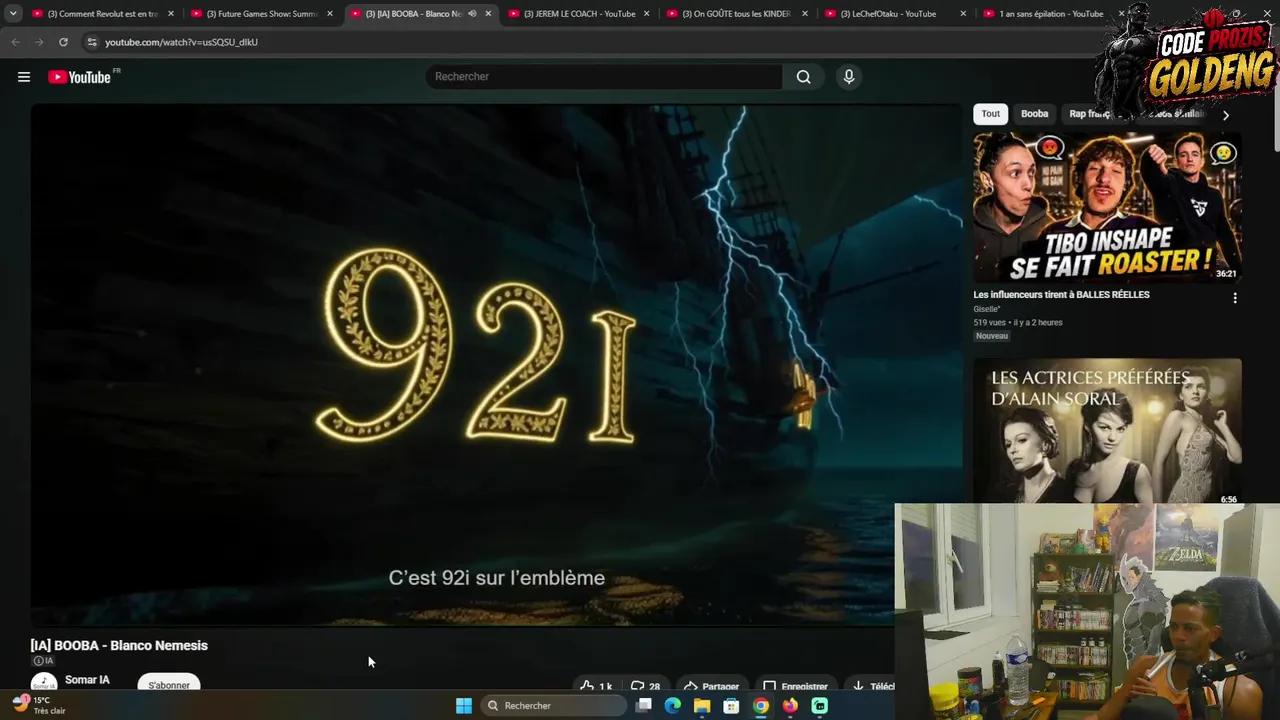
Task: Open three-dot menu for influenceurs video
Action: [1235, 298]
